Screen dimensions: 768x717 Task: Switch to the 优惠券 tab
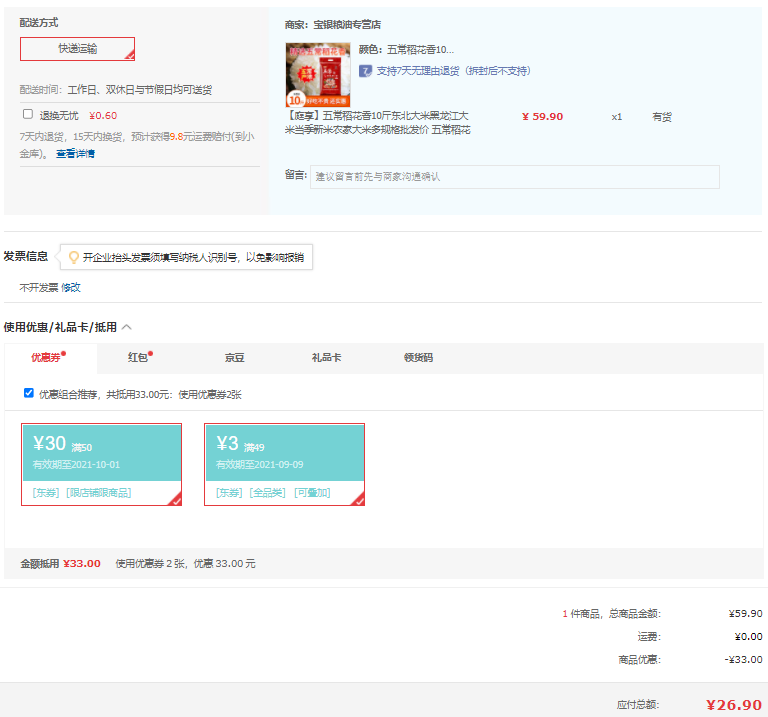click(51, 358)
